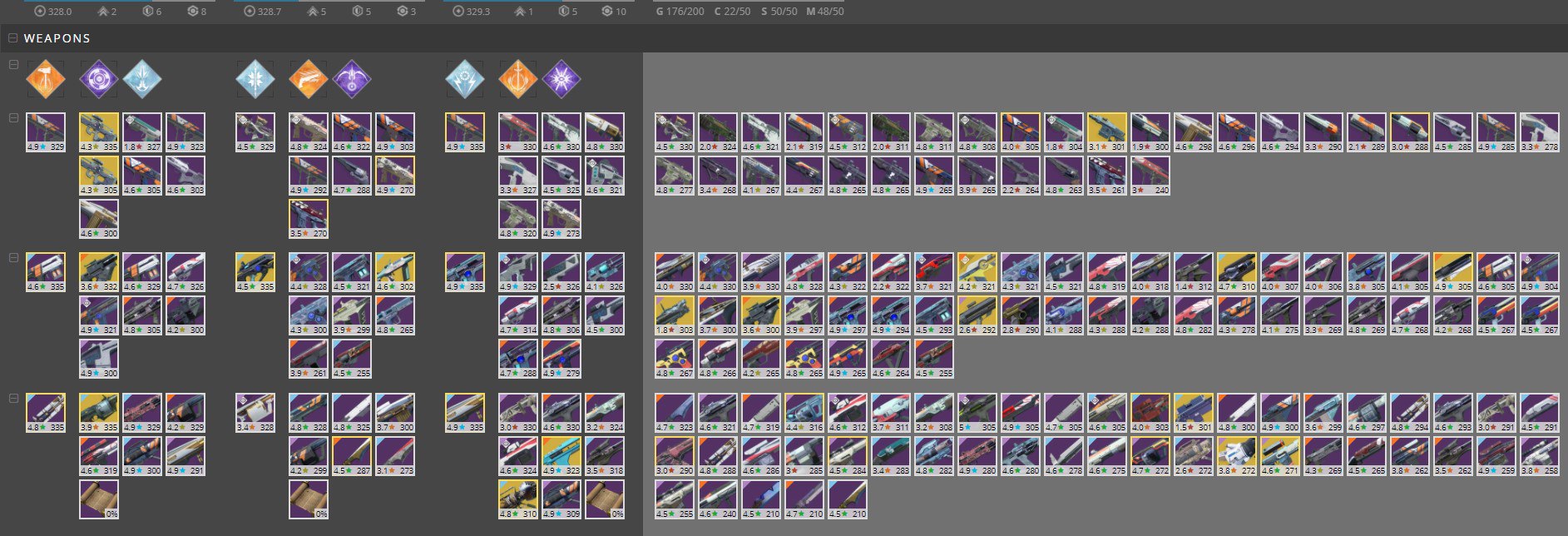Open vault exotic tile rated 3.1 power 301

pos(1107,132)
